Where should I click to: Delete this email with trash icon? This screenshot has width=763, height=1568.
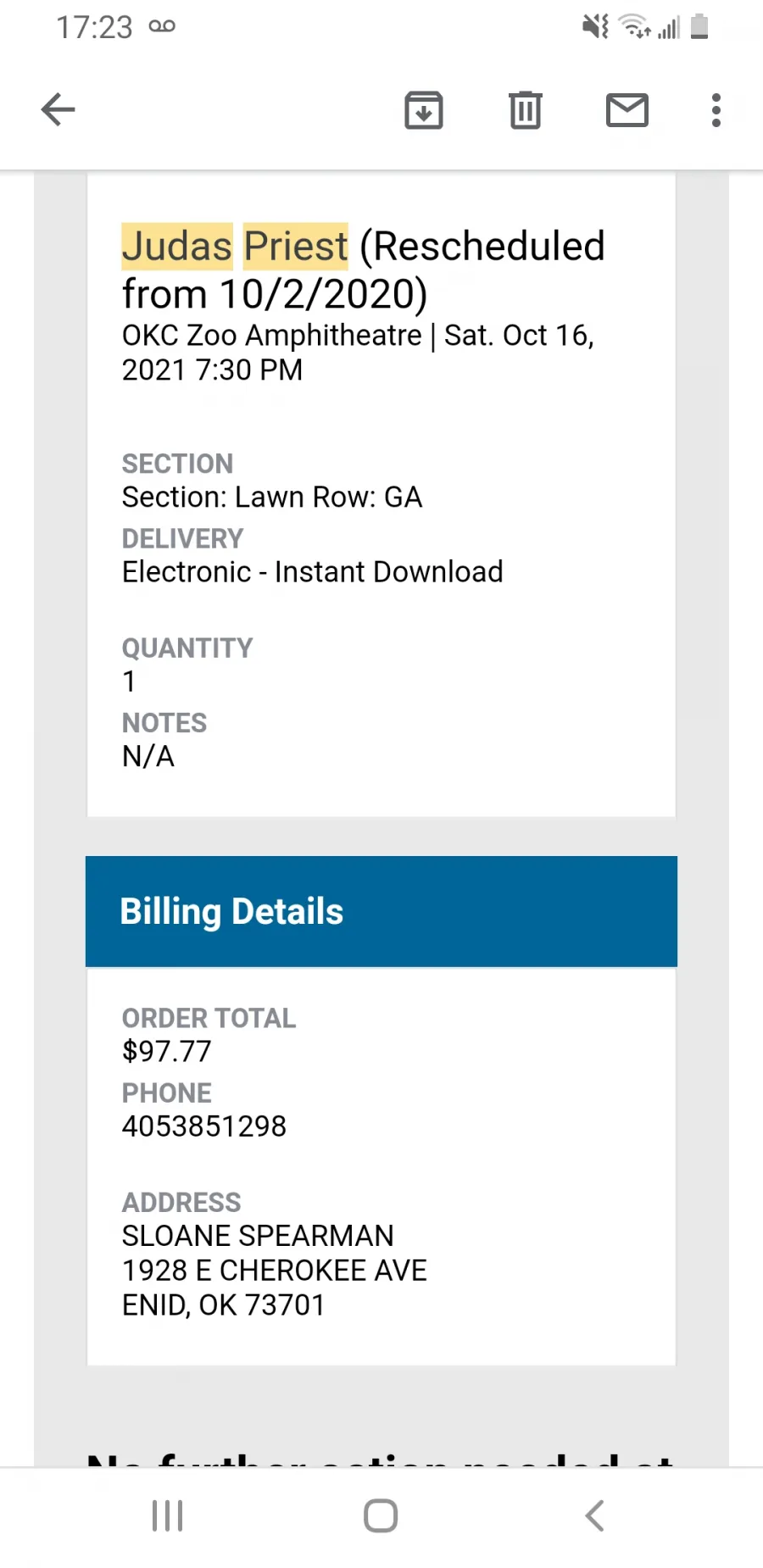(x=526, y=110)
